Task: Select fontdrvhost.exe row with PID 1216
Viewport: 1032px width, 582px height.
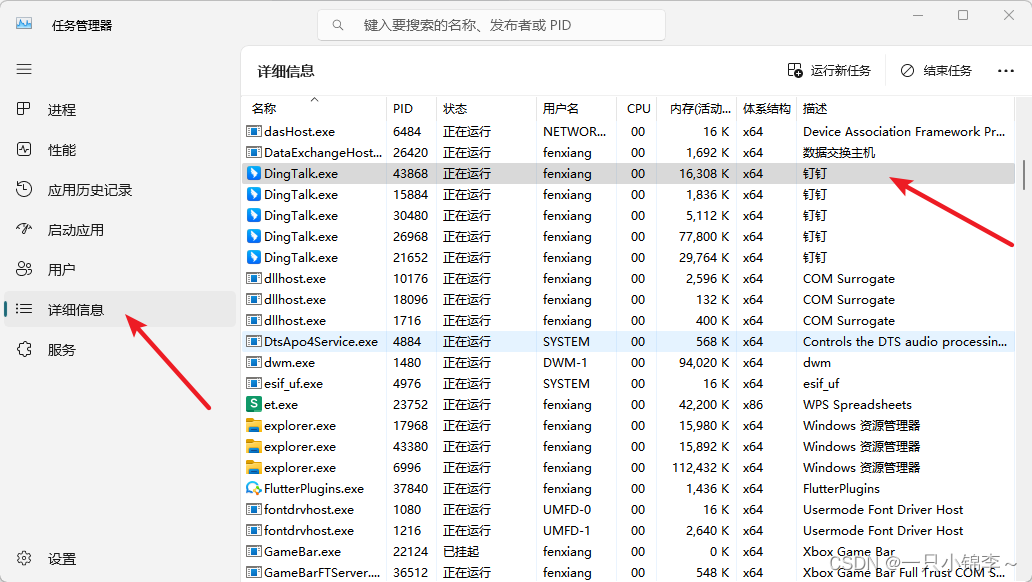Action: 629,531
